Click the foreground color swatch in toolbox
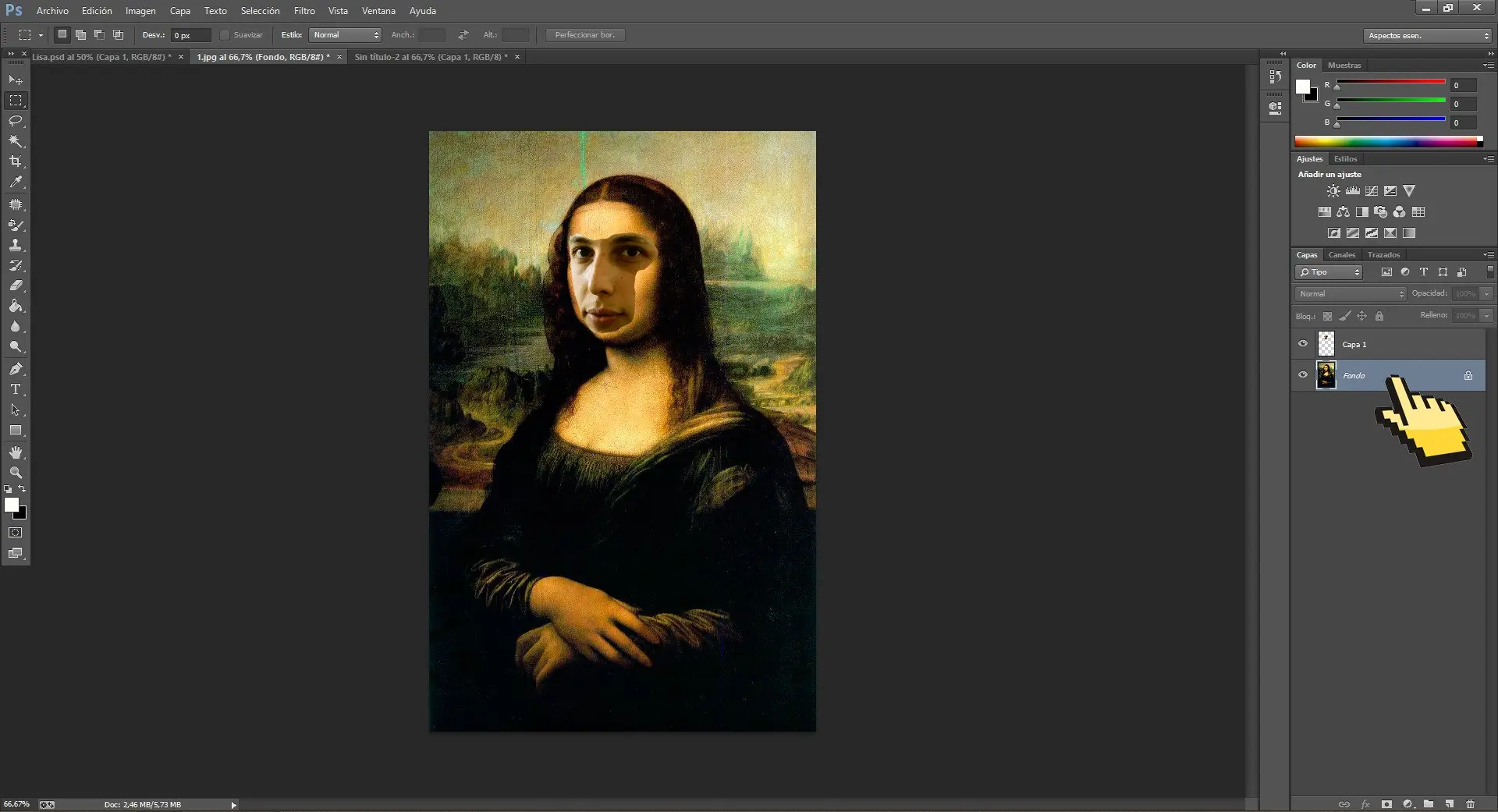The width and height of the screenshot is (1498, 812). tap(12, 505)
